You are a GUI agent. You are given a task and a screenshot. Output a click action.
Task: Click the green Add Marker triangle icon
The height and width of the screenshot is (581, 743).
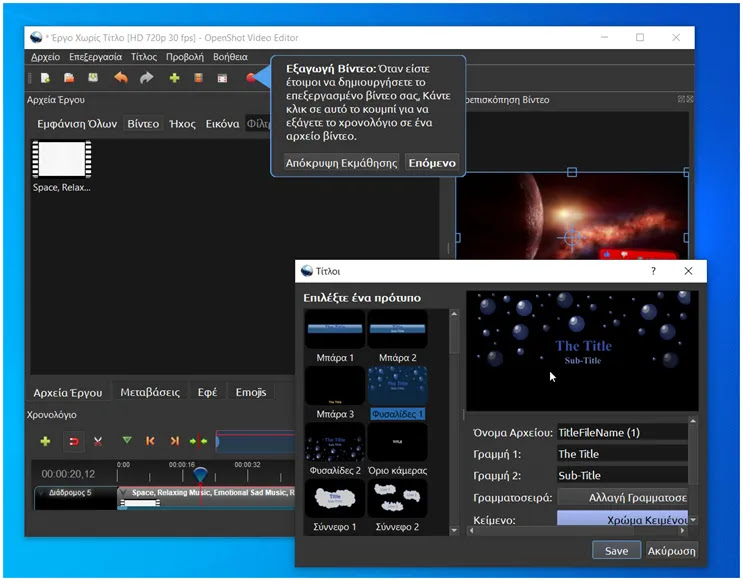click(127, 441)
